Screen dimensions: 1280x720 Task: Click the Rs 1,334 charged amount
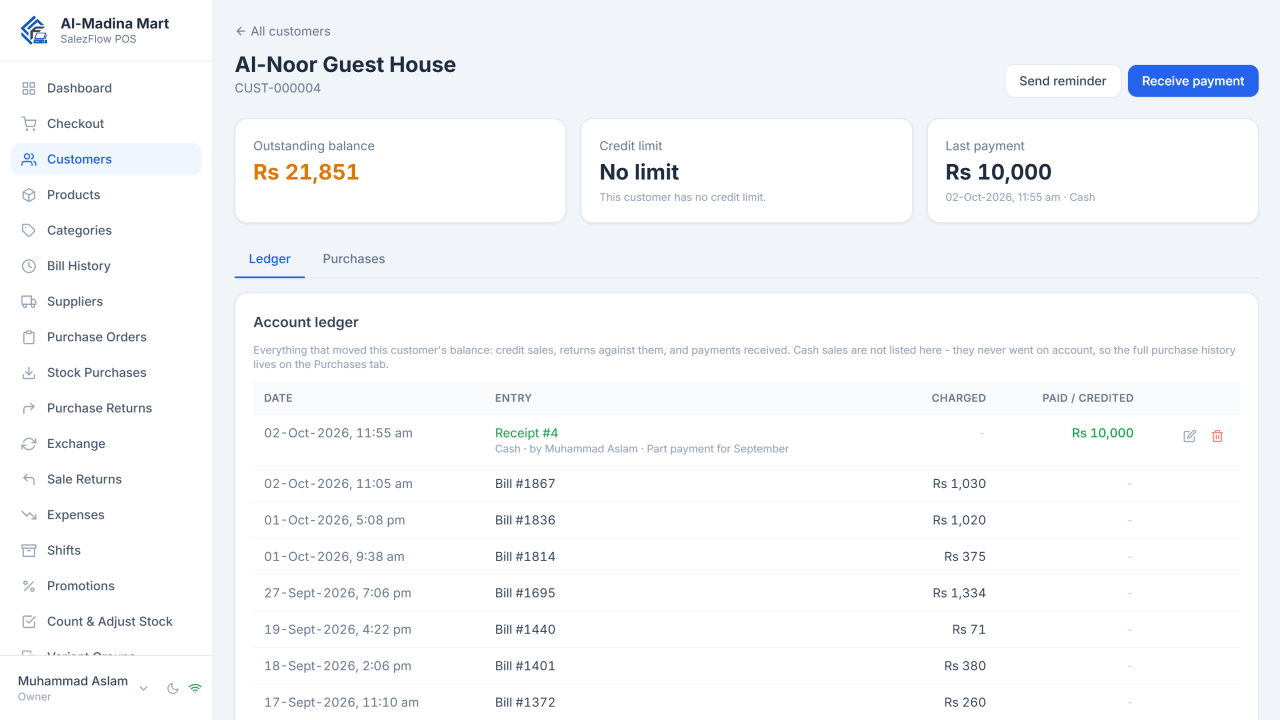pos(959,593)
